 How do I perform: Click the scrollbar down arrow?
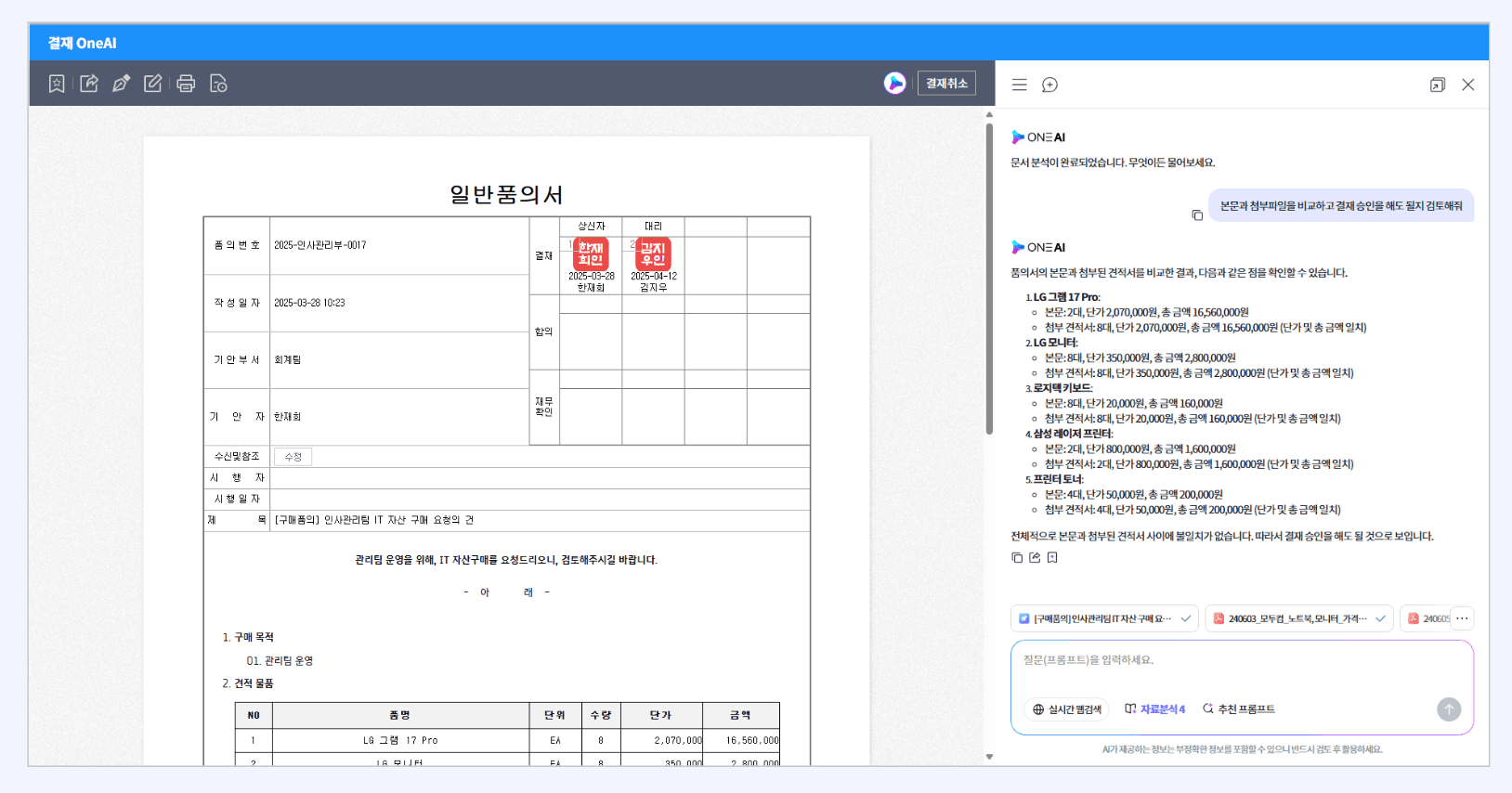click(x=989, y=758)
